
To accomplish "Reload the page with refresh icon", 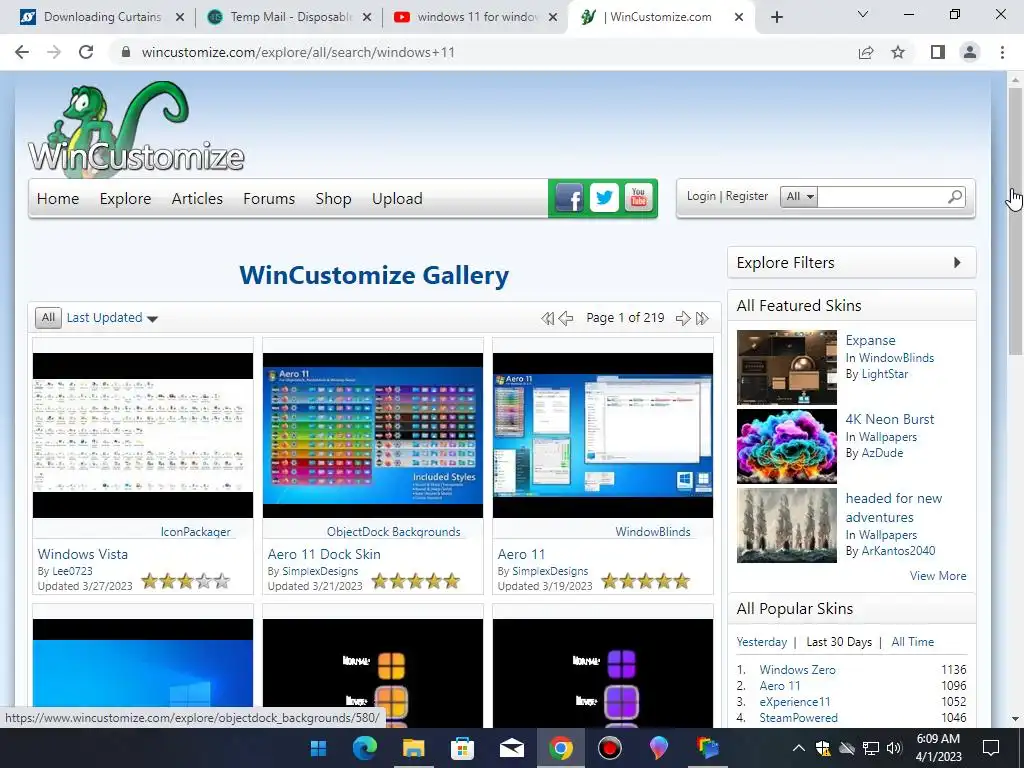I will (x=86, y=52).
